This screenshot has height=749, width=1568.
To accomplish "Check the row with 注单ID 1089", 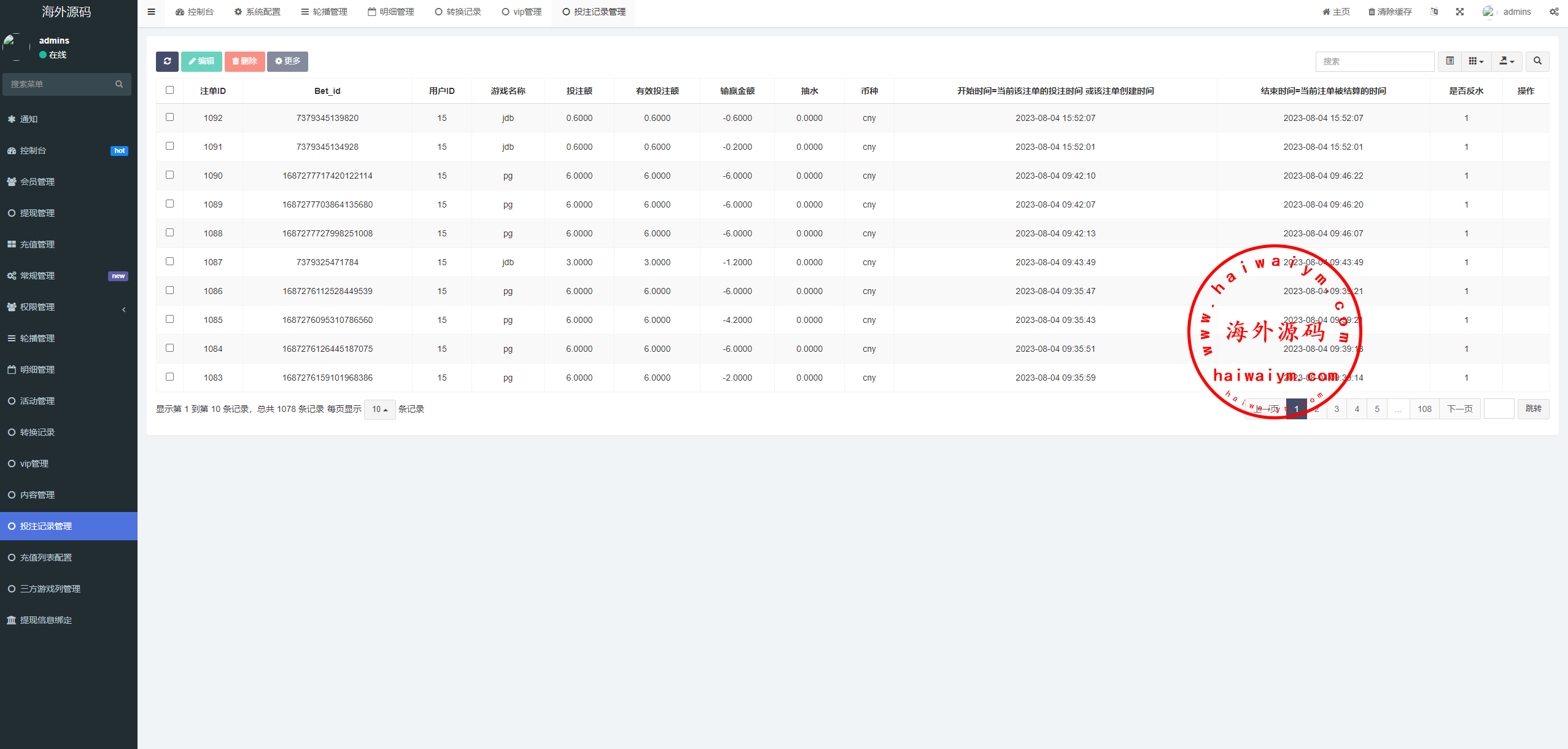I will (x=169, y=204).
